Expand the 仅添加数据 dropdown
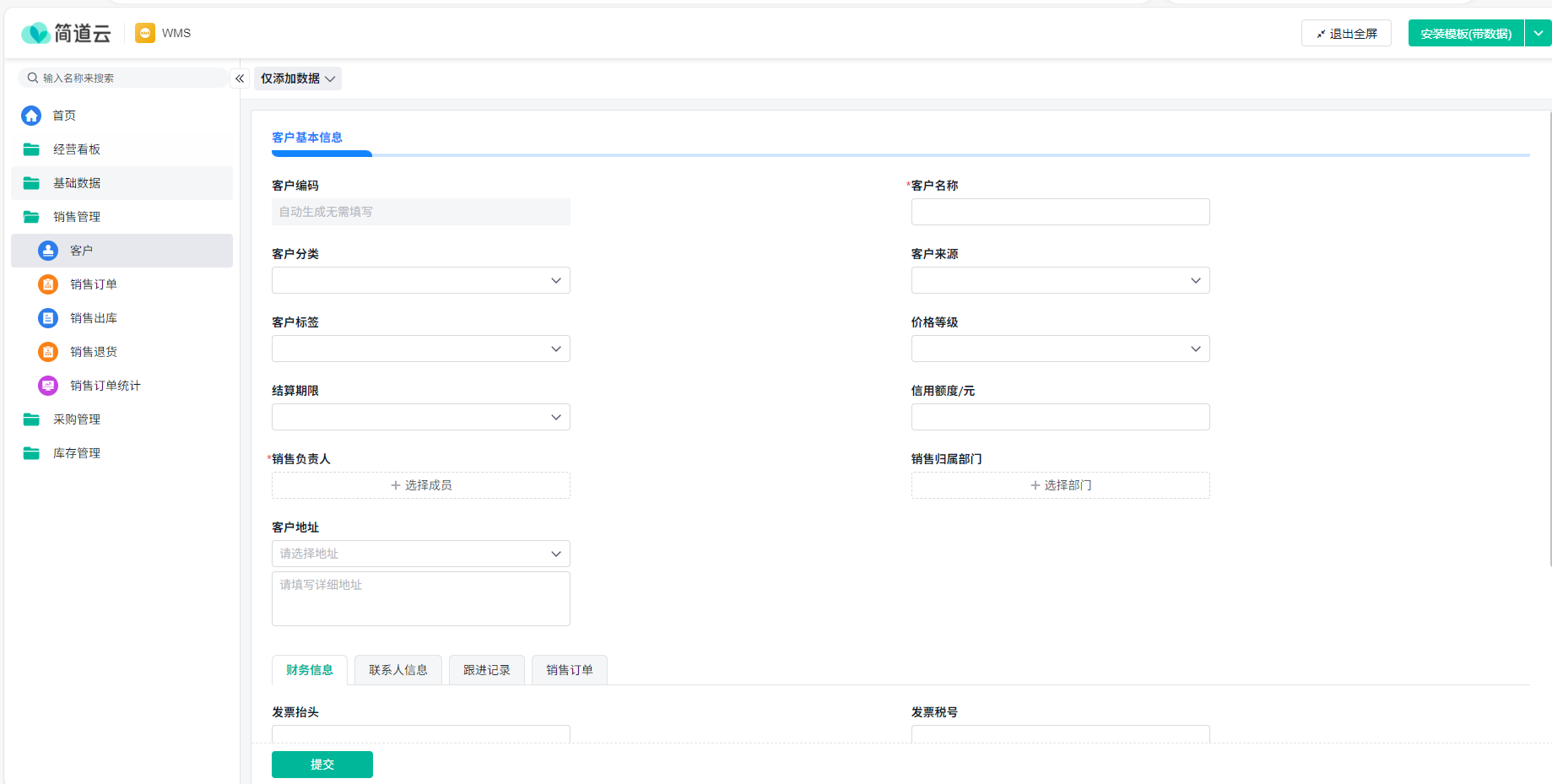This screenshot has width=1552, height=784. [297, 78]
